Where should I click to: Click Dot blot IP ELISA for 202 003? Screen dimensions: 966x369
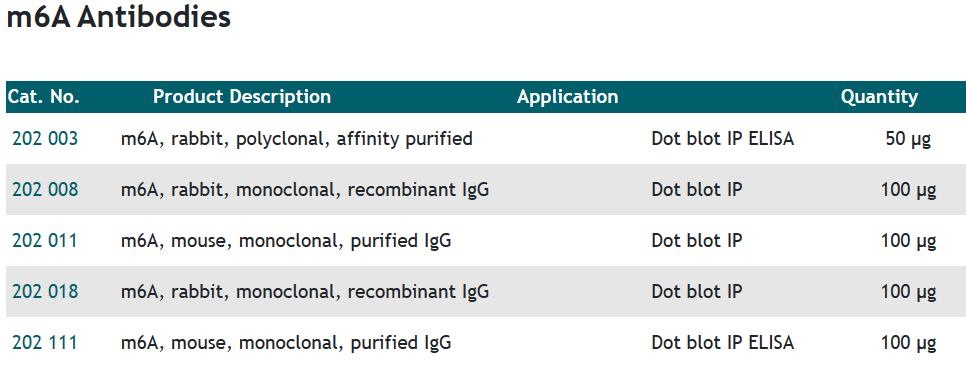723,139
